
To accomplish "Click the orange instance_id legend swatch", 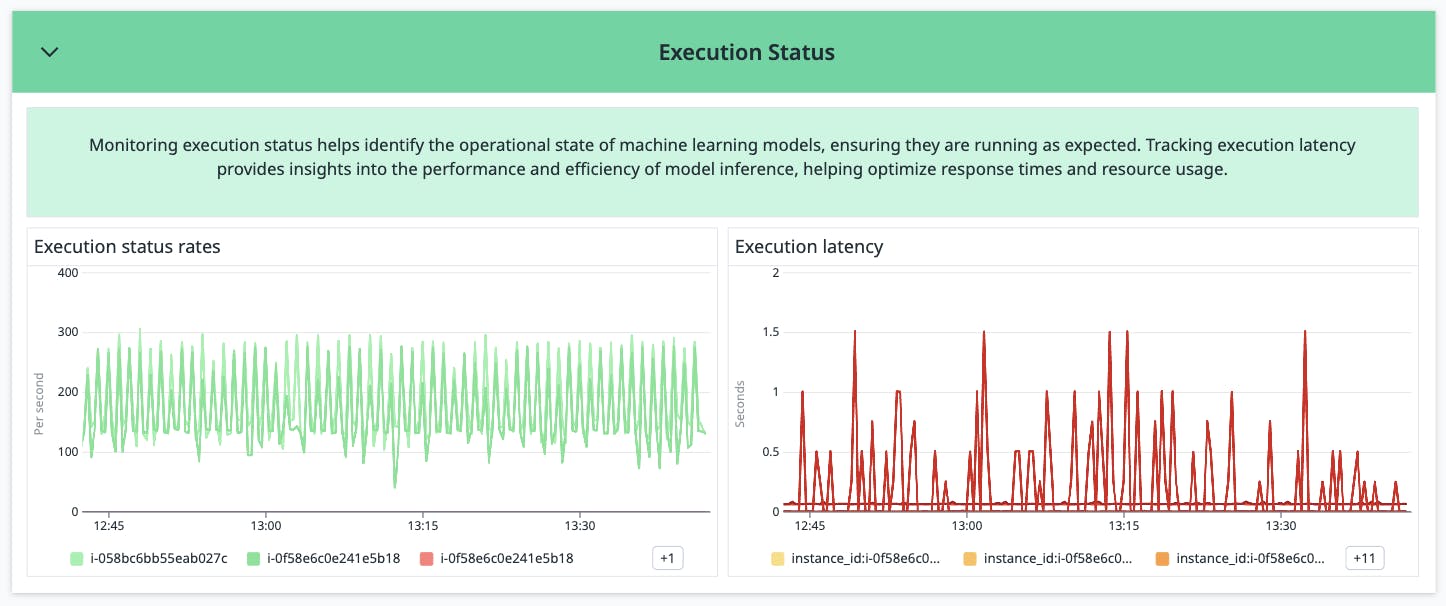I will point(1162,559).
